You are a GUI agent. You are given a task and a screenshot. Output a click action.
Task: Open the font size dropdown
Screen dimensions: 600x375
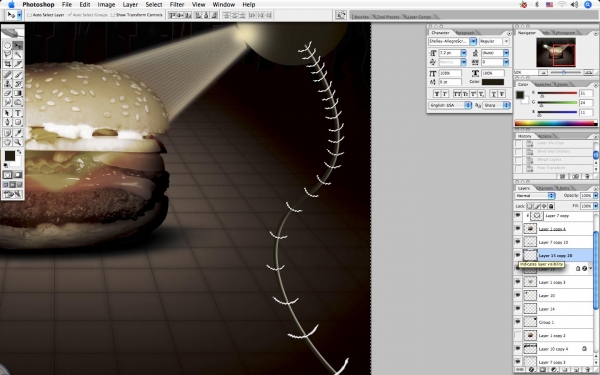[x=464, y=52]
